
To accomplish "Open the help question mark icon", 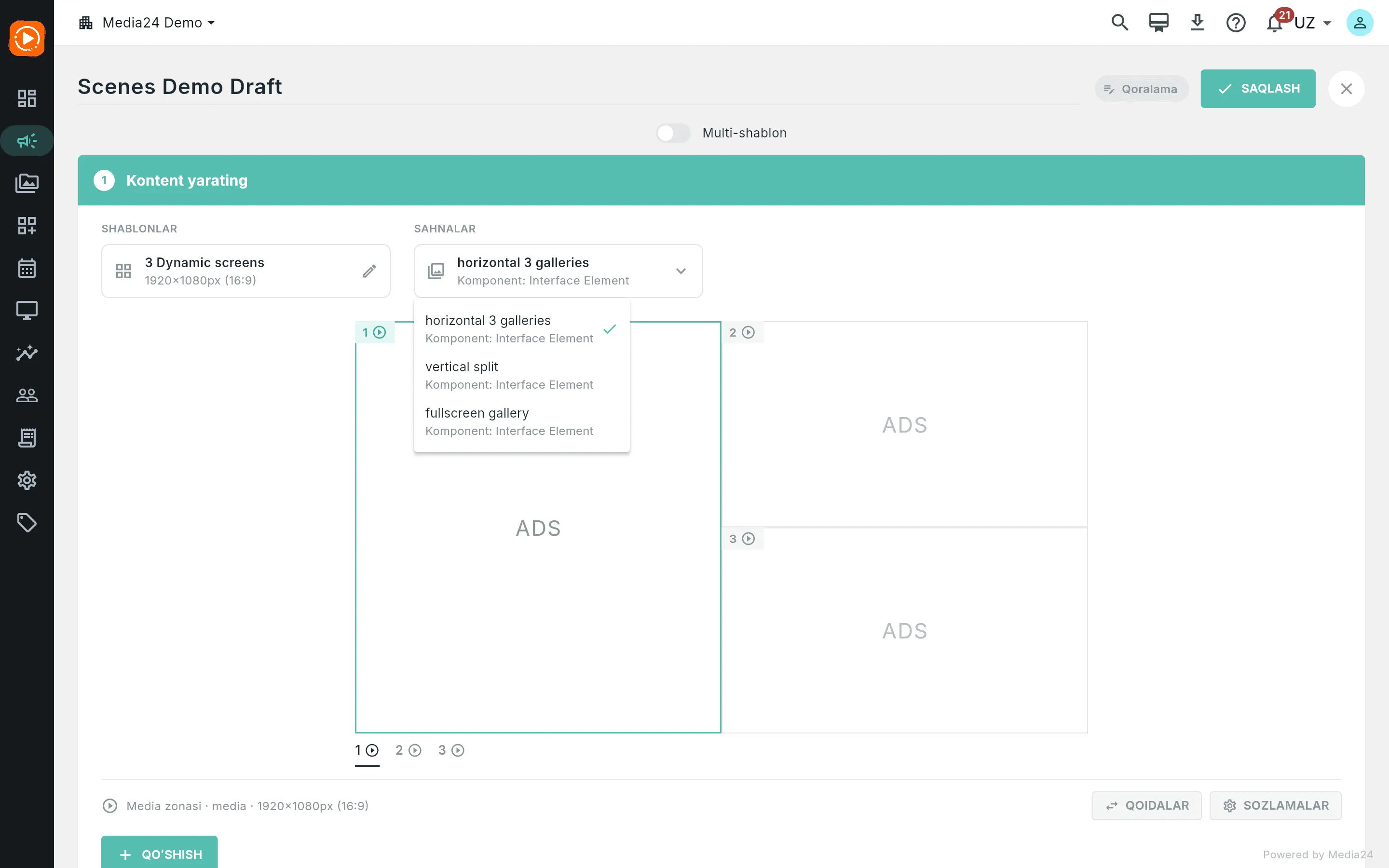I will [x=1236, y=23].
